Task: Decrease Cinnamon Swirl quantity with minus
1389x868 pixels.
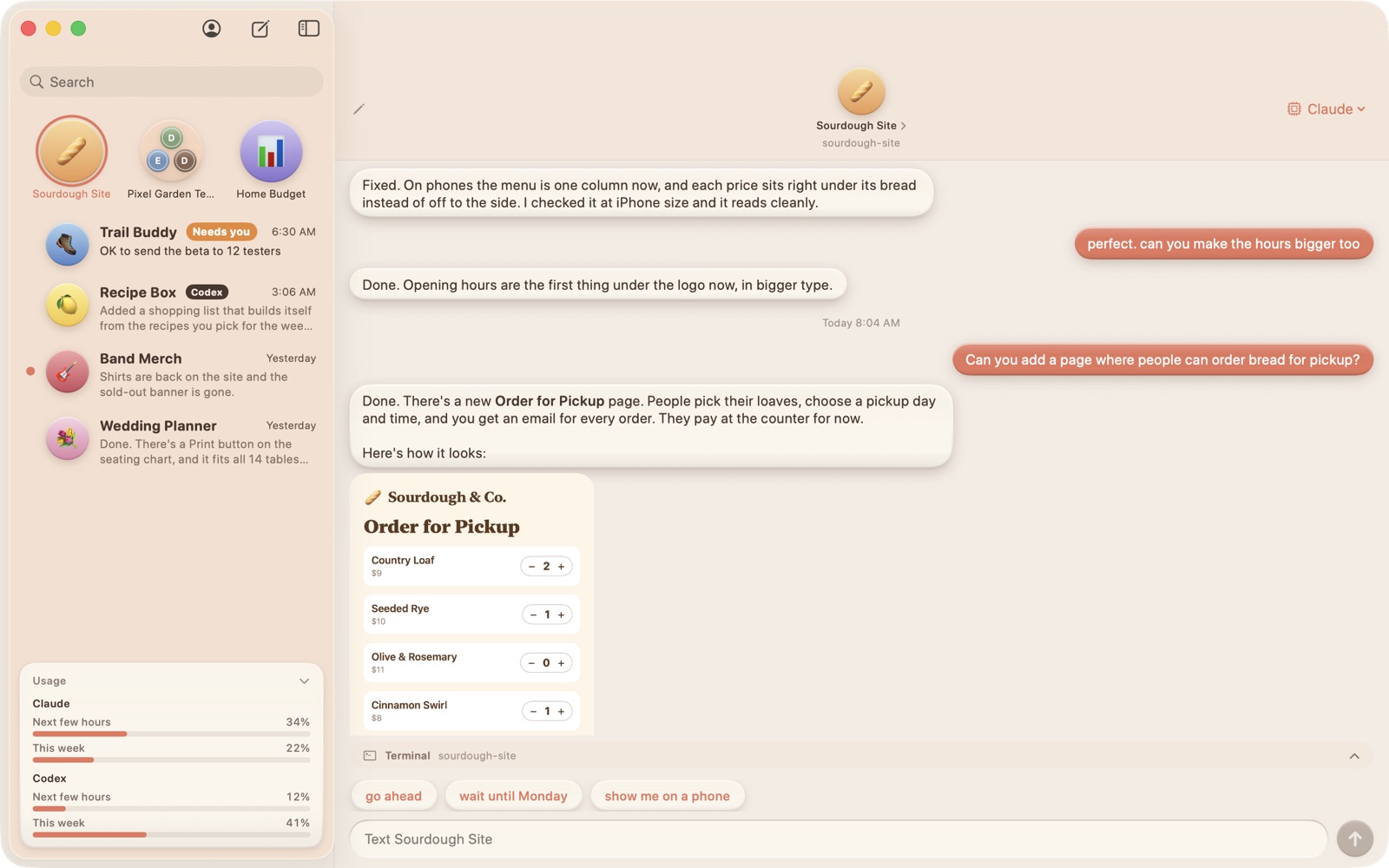Action: [533, 712]
